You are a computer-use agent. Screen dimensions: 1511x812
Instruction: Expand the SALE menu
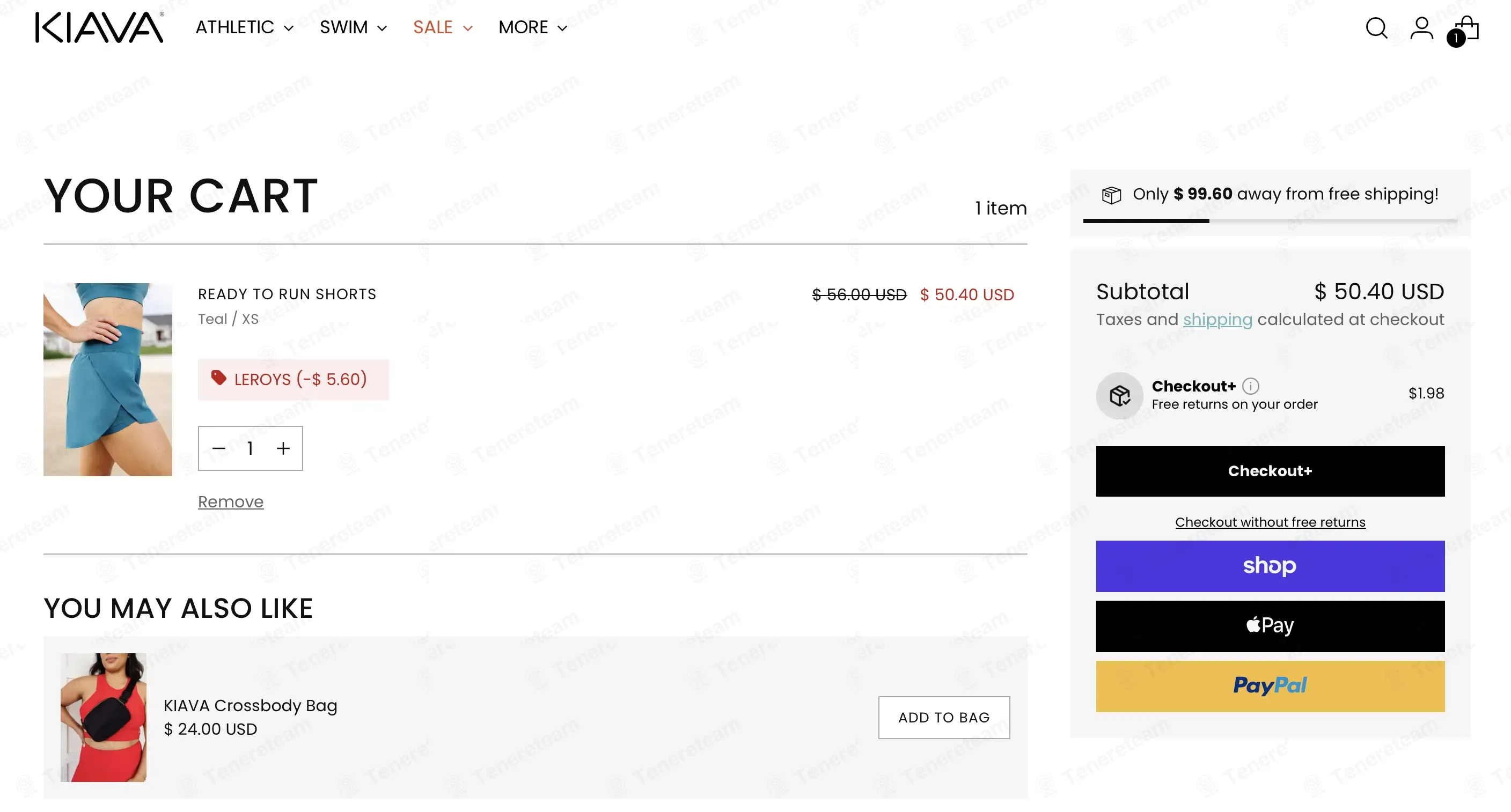point(443,27)
